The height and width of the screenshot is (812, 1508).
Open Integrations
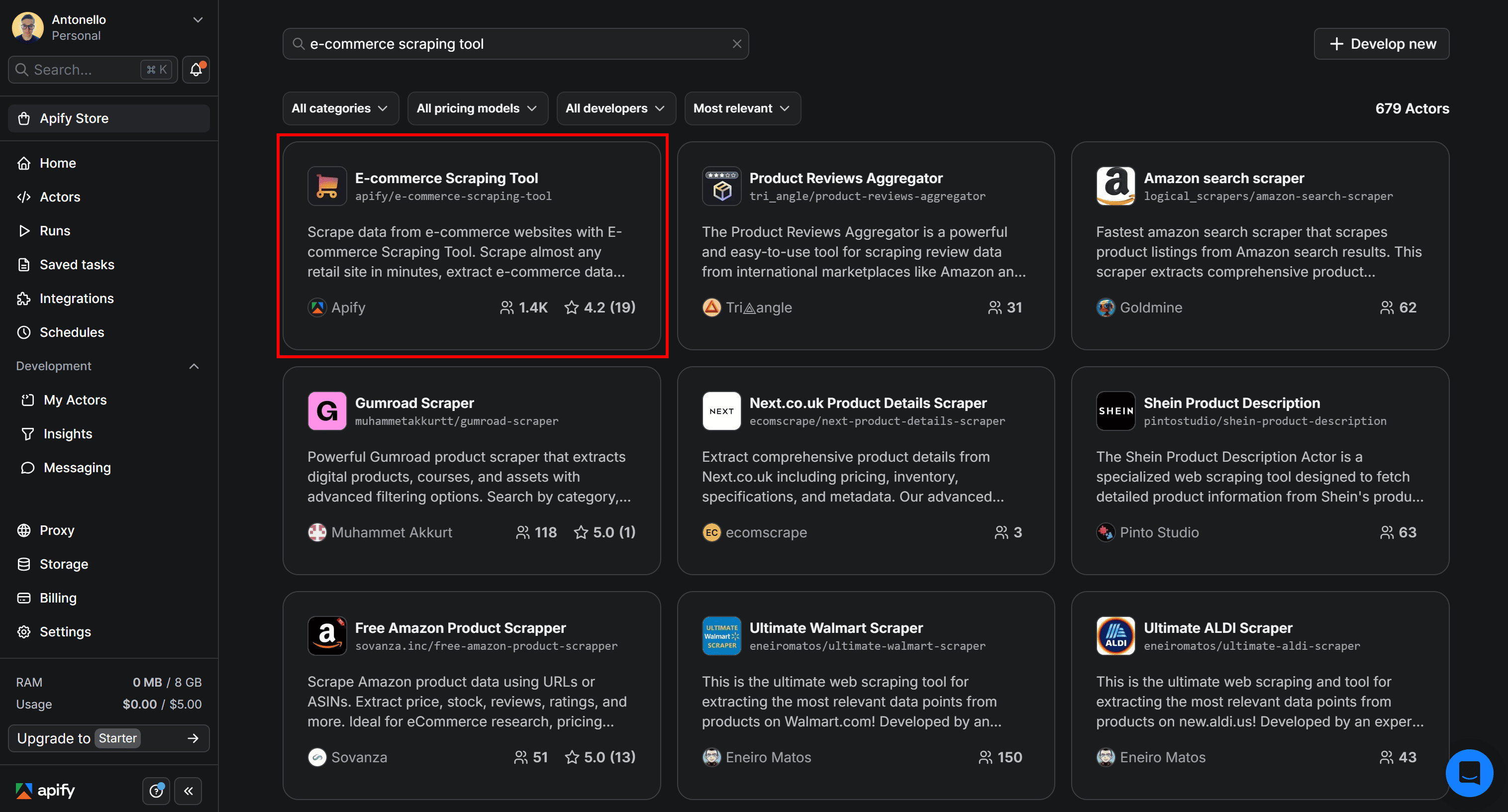pos(77,298)
